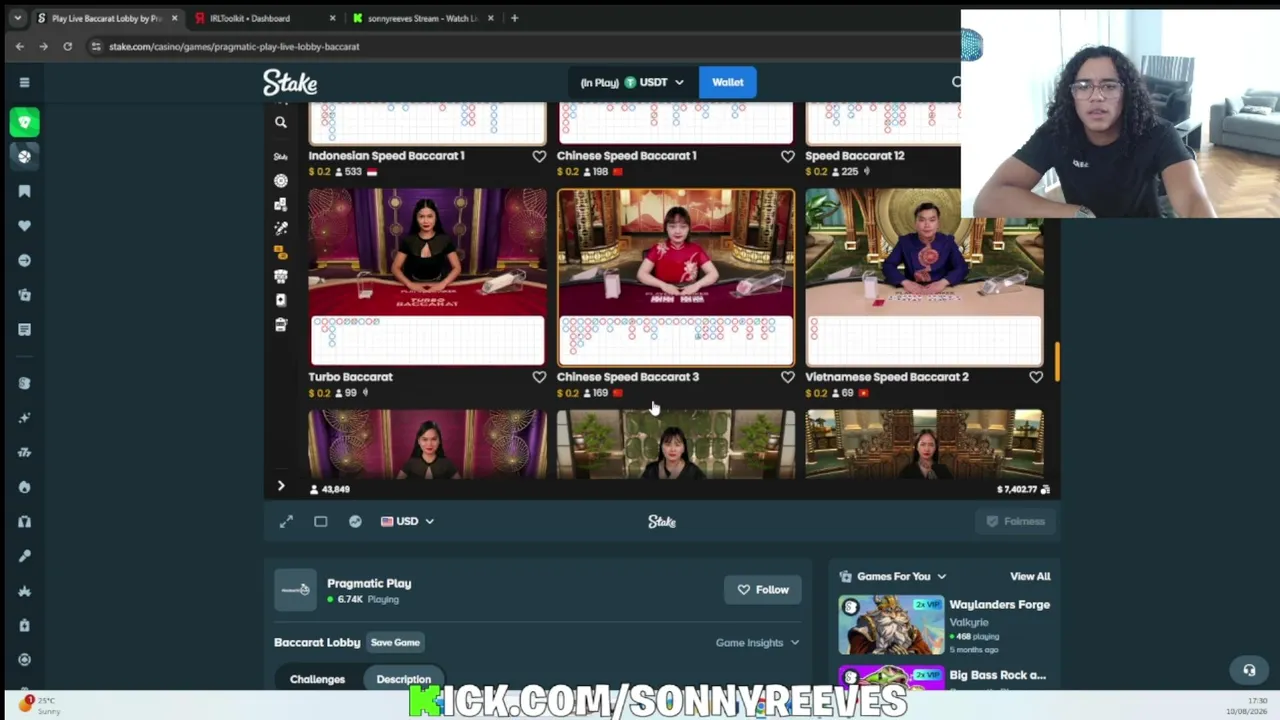
Task: Click the Pragmatic Play provider logo
Action: point(295,590)
